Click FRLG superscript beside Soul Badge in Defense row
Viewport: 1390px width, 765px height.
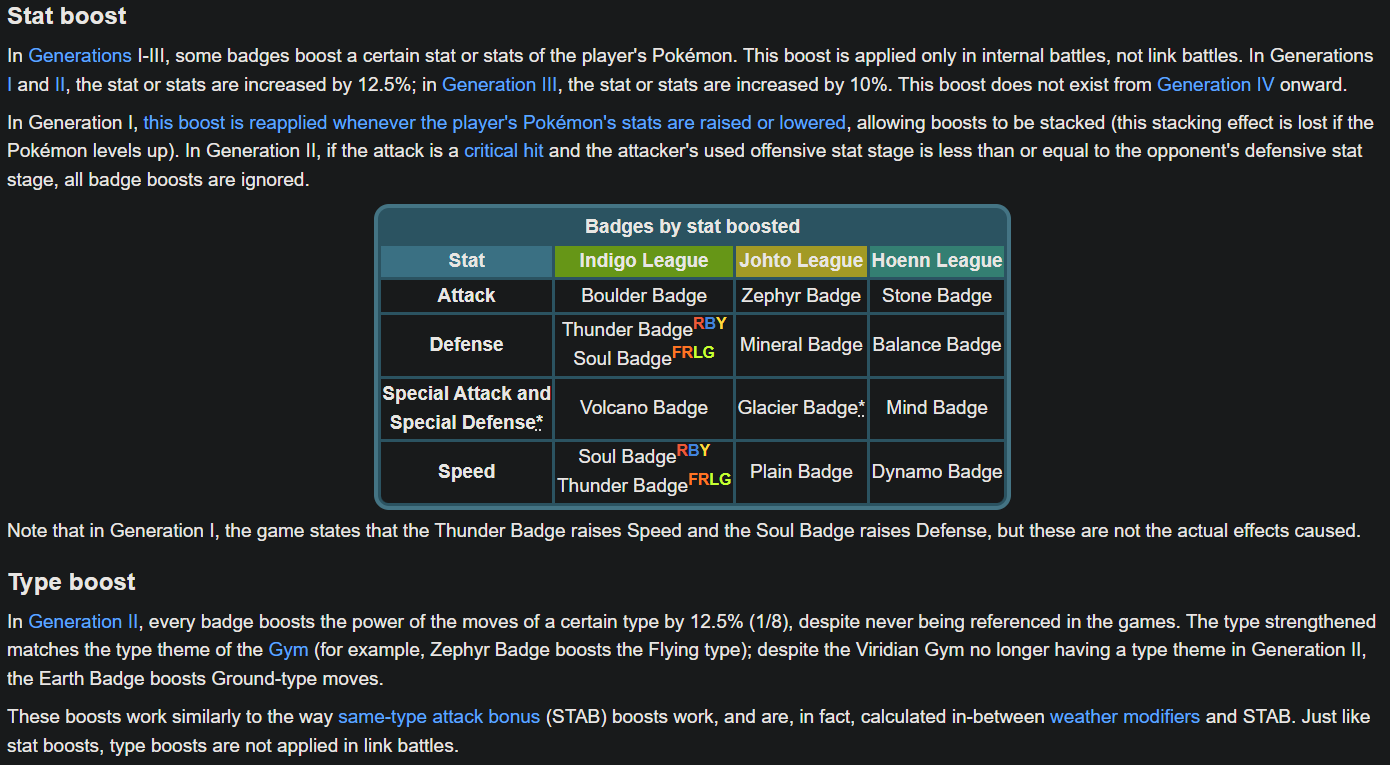(693, 352)
